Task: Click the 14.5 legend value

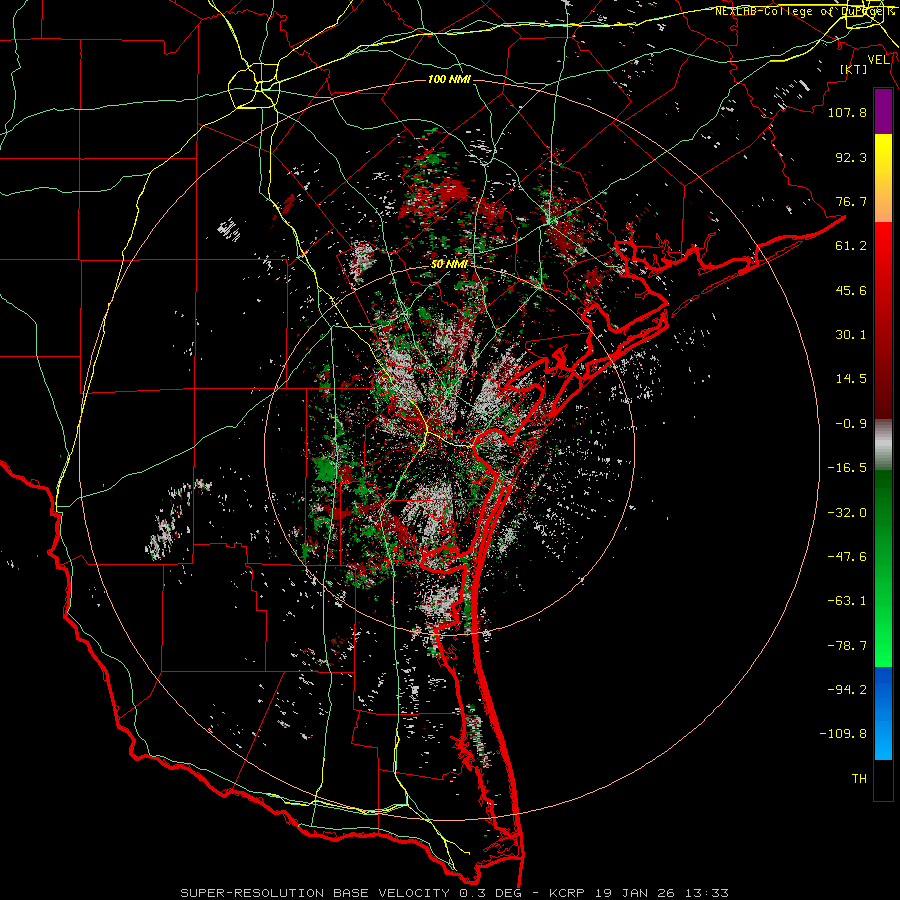Action: [851, 379]
